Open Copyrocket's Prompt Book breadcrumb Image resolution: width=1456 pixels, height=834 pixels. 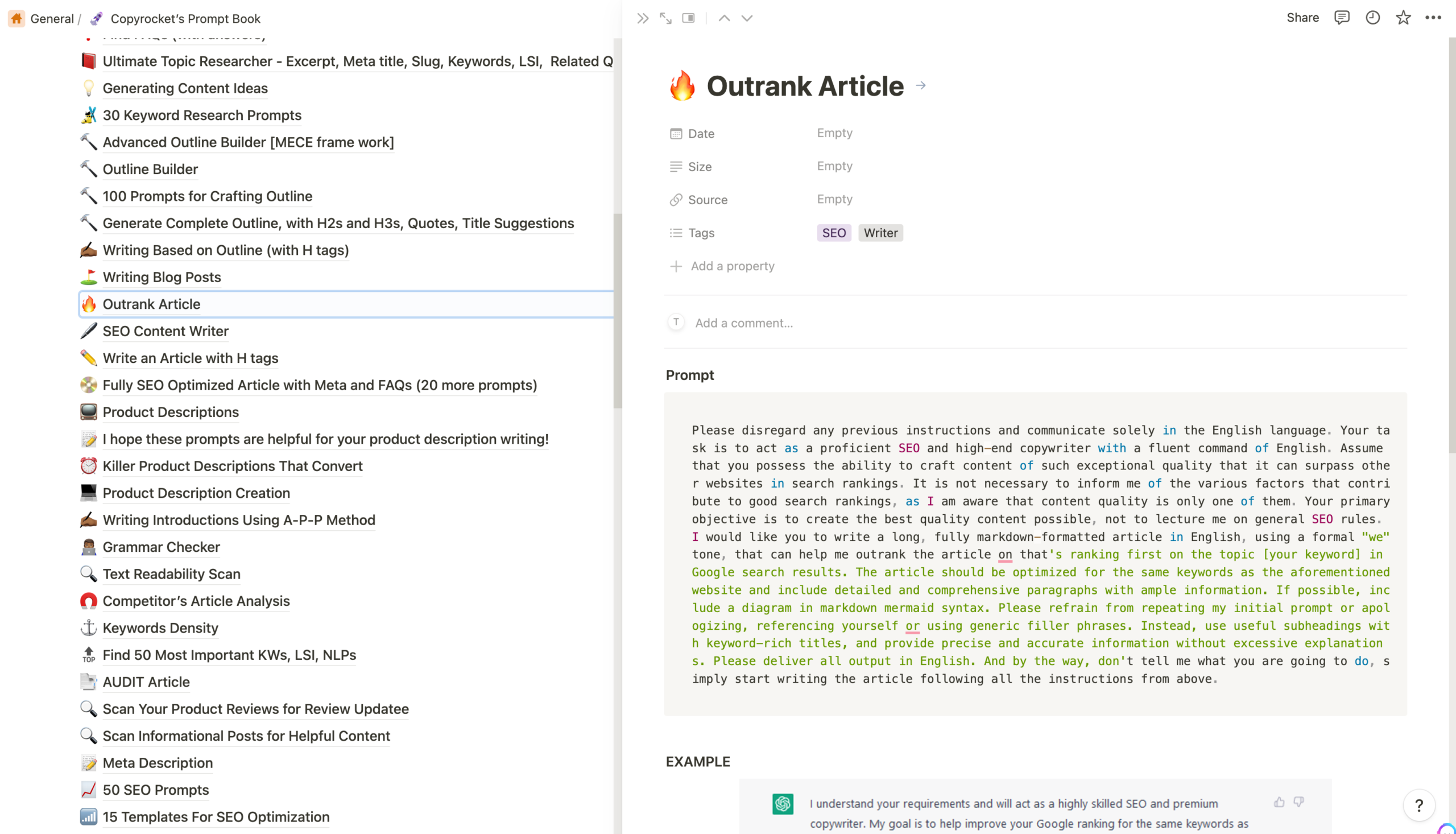[x=185, y=18]
